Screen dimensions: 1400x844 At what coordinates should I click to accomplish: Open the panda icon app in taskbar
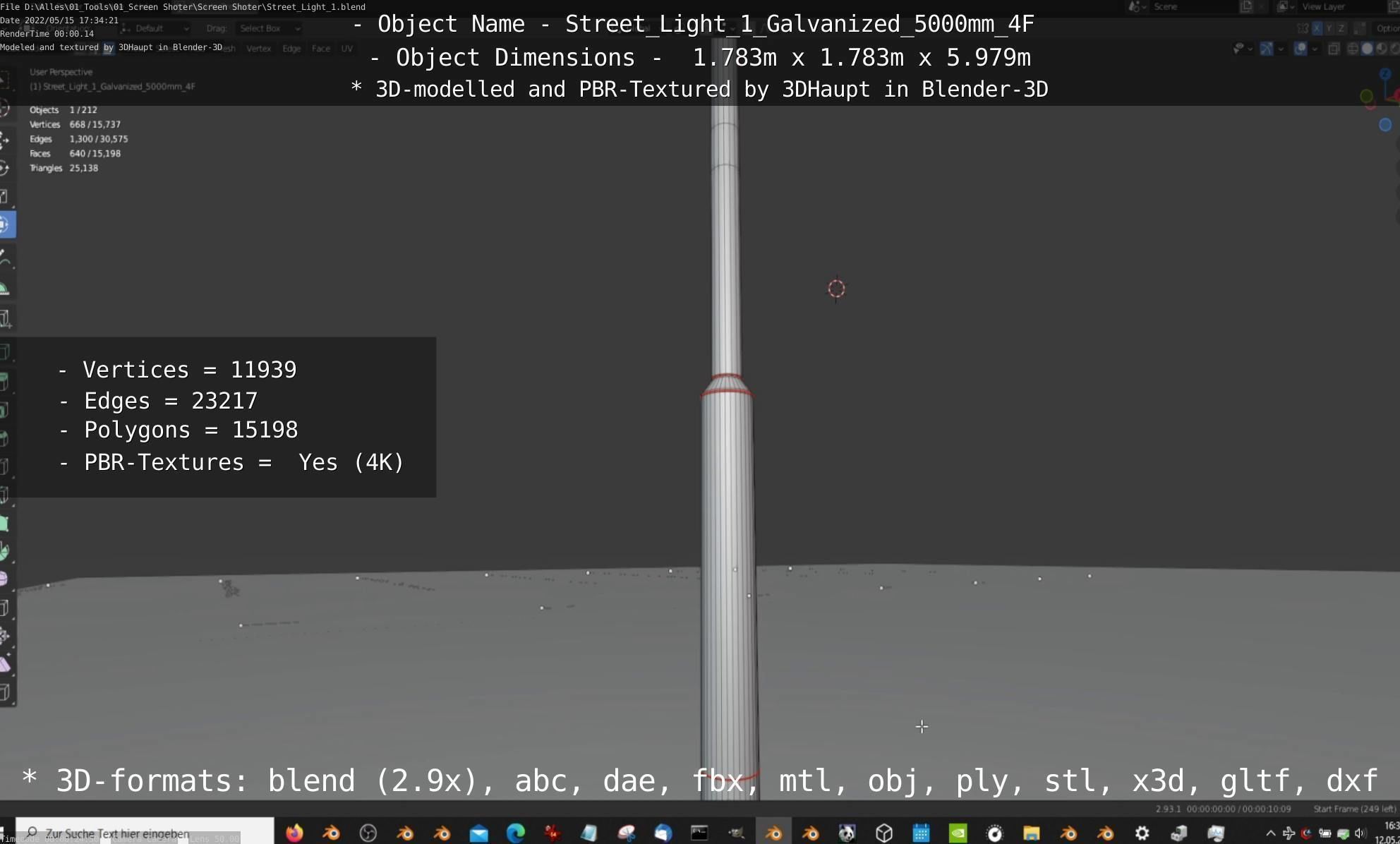847,833
